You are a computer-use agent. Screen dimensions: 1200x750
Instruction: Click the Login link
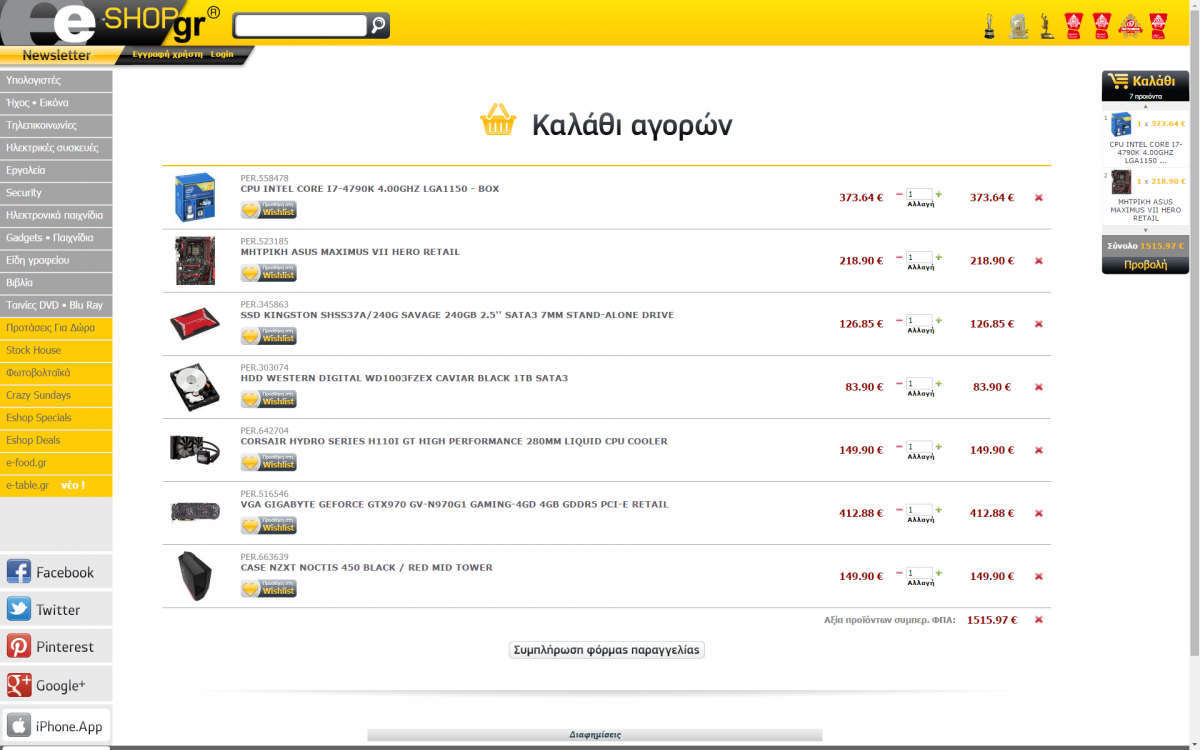pos(222,54)
